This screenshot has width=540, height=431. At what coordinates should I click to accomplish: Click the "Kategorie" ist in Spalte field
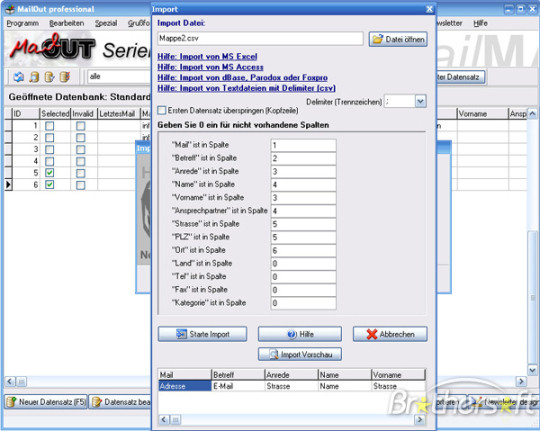pyautogui.click(x=303, y=303)
